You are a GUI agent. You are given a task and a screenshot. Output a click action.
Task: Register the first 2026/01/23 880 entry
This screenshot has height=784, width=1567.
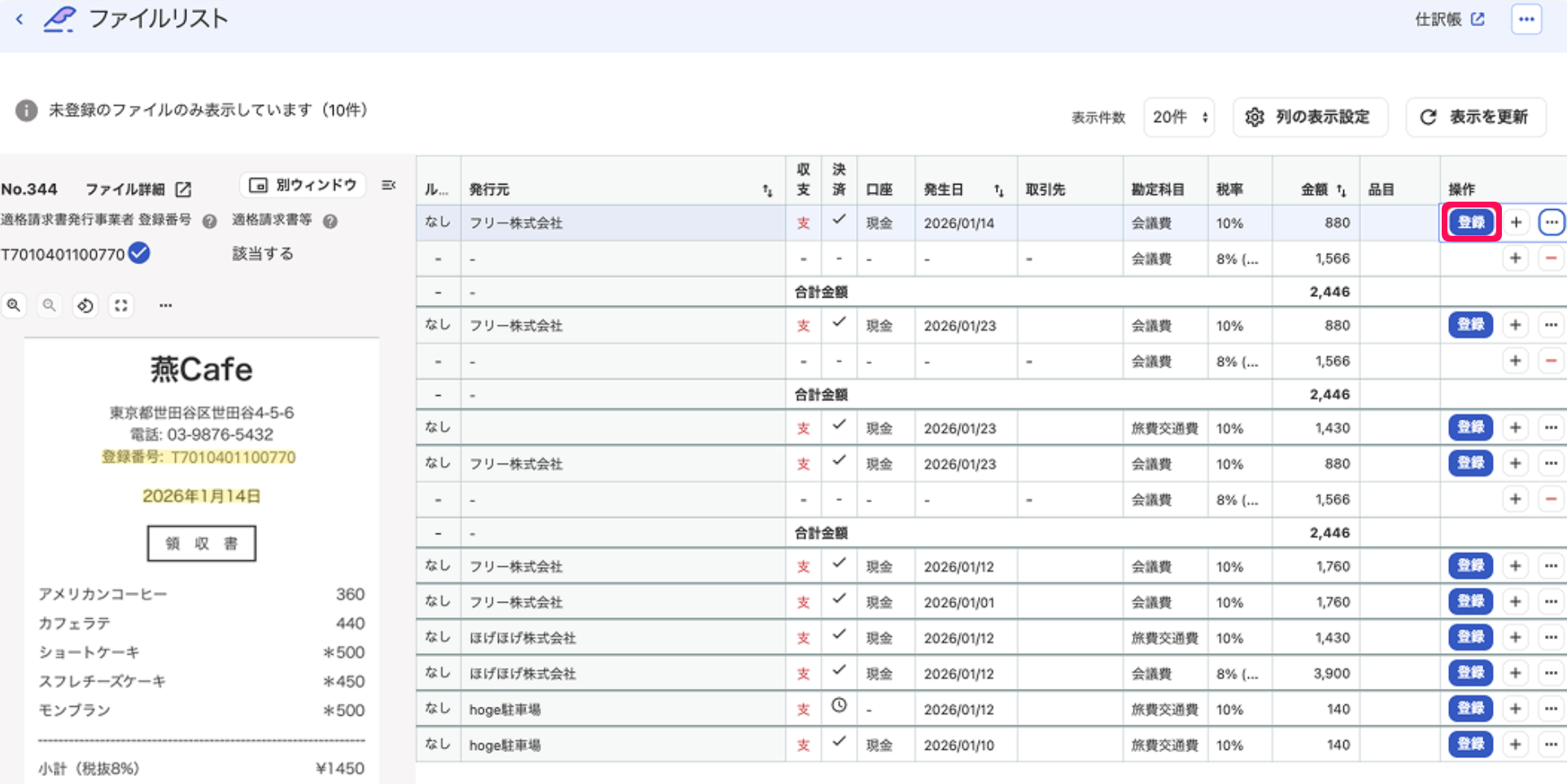click(1471, 324)
